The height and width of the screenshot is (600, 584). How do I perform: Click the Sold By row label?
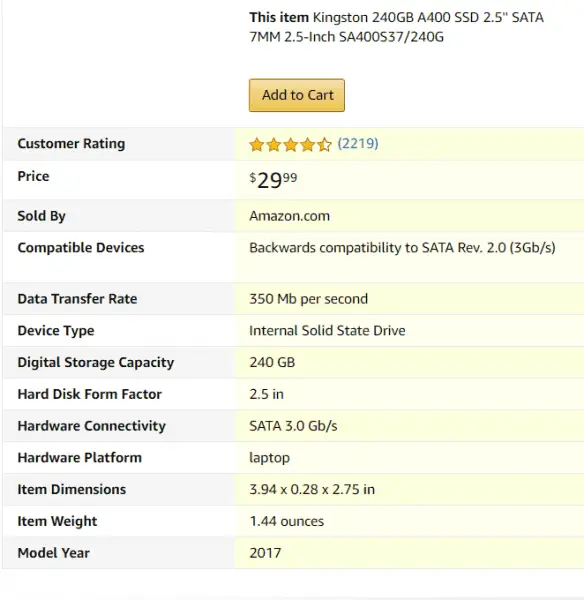[x=41, y=216]
